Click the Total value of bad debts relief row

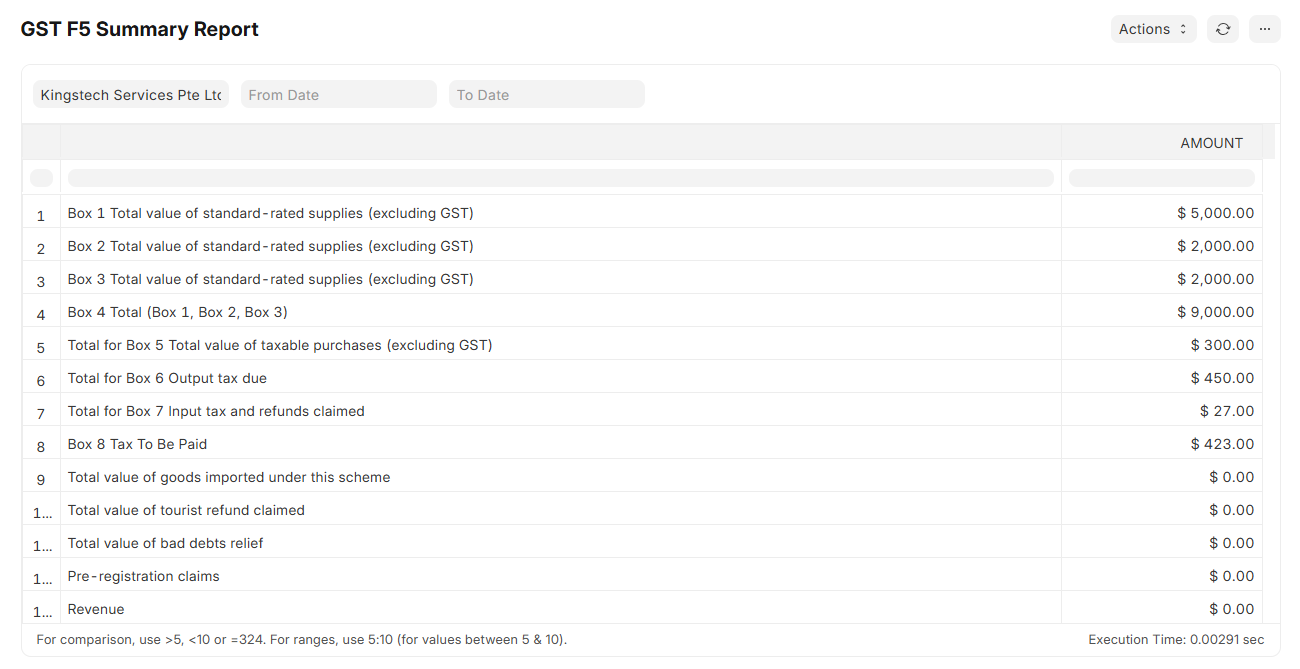165,543
